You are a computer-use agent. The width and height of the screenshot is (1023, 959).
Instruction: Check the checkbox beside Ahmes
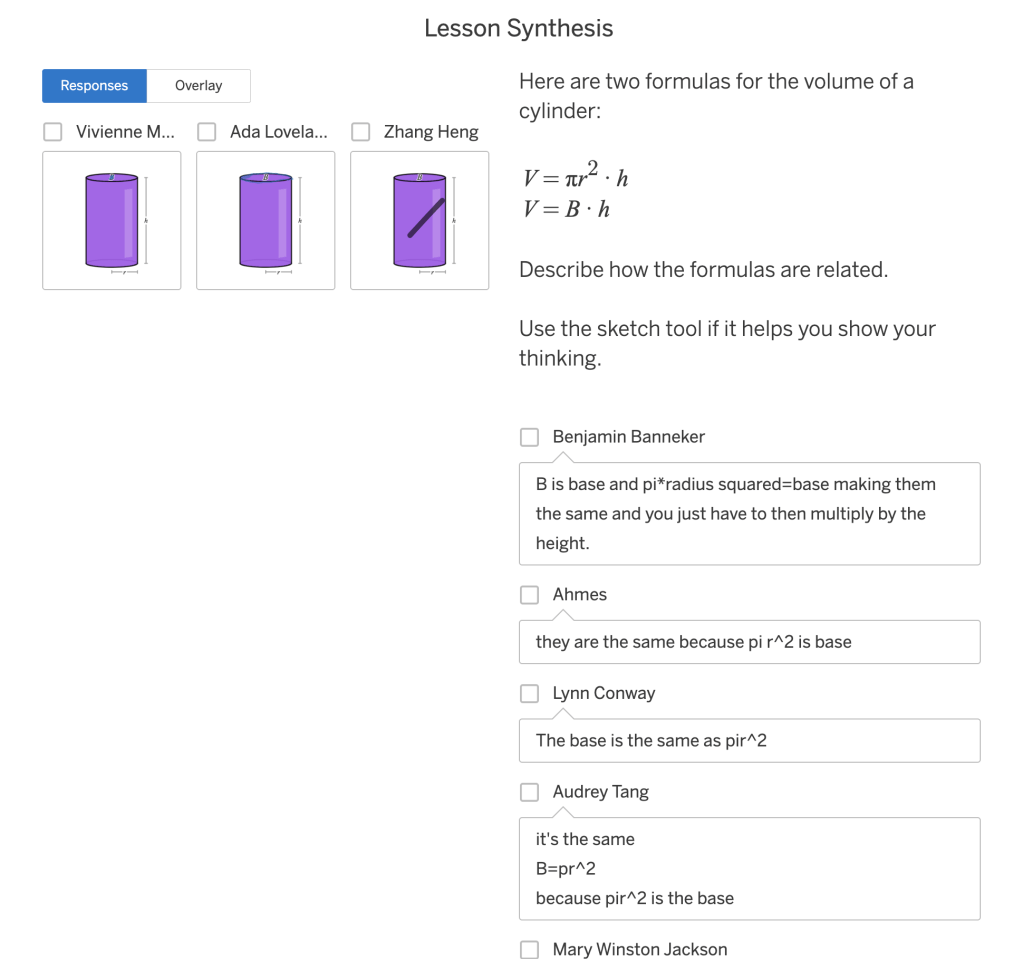click(x=529, y=594)
